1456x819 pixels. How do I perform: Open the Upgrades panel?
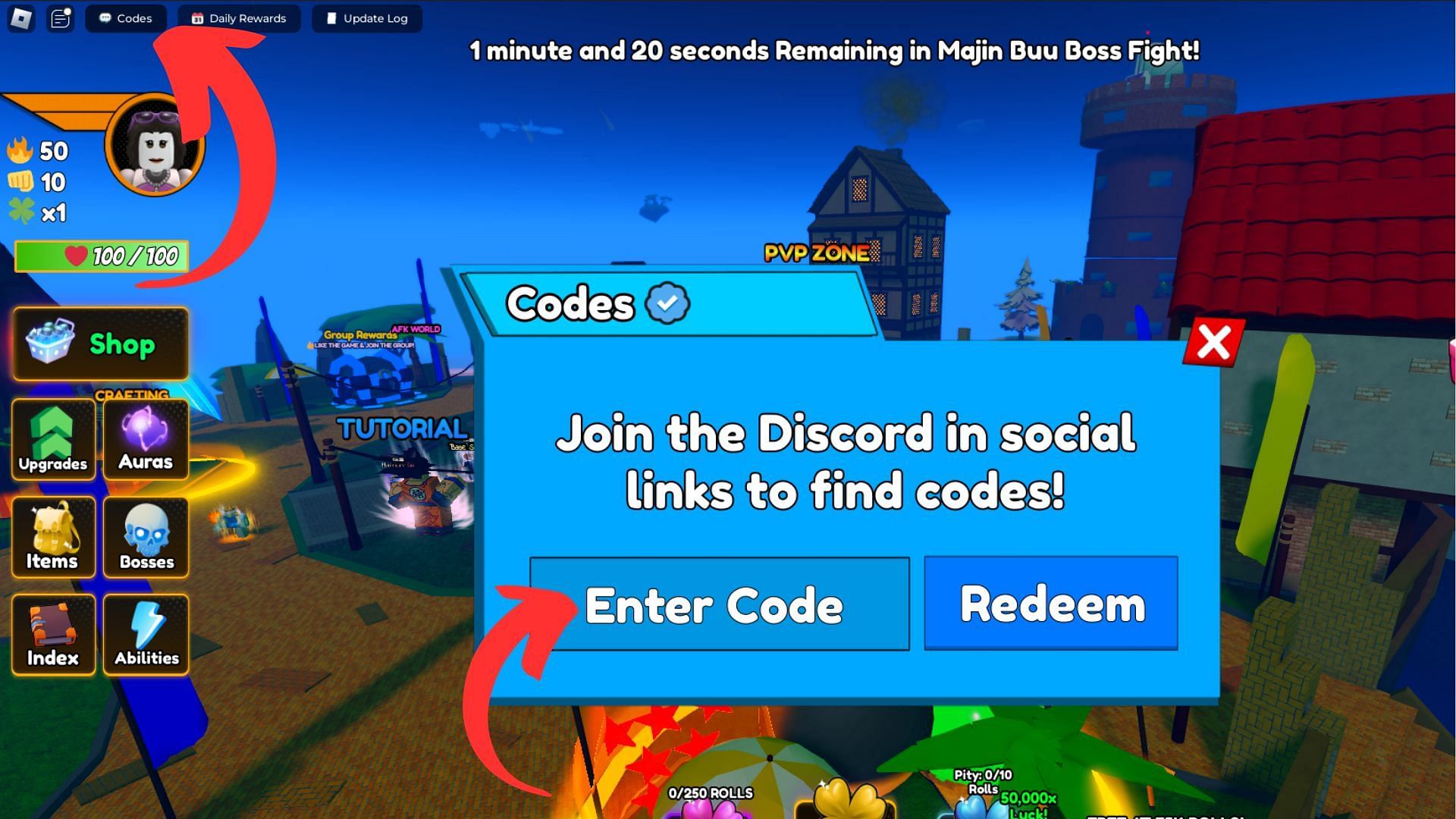51,440
